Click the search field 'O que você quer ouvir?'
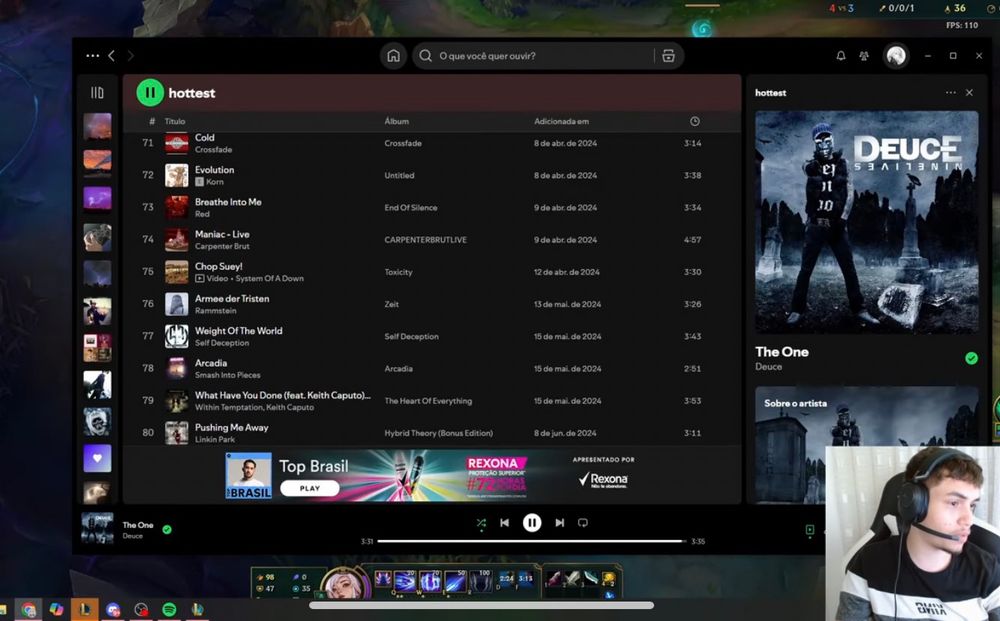1000x621 pixels. click(548, 56)
